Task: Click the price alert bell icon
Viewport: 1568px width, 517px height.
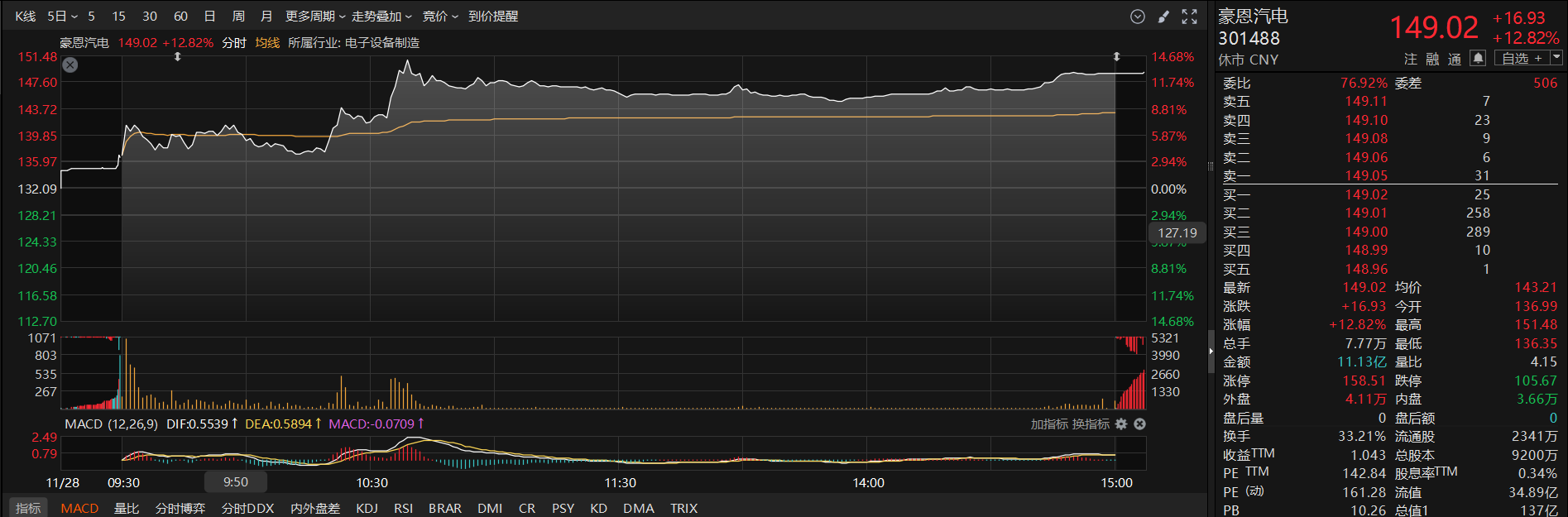Action: pyautogui.click(x=1478, y=58)
